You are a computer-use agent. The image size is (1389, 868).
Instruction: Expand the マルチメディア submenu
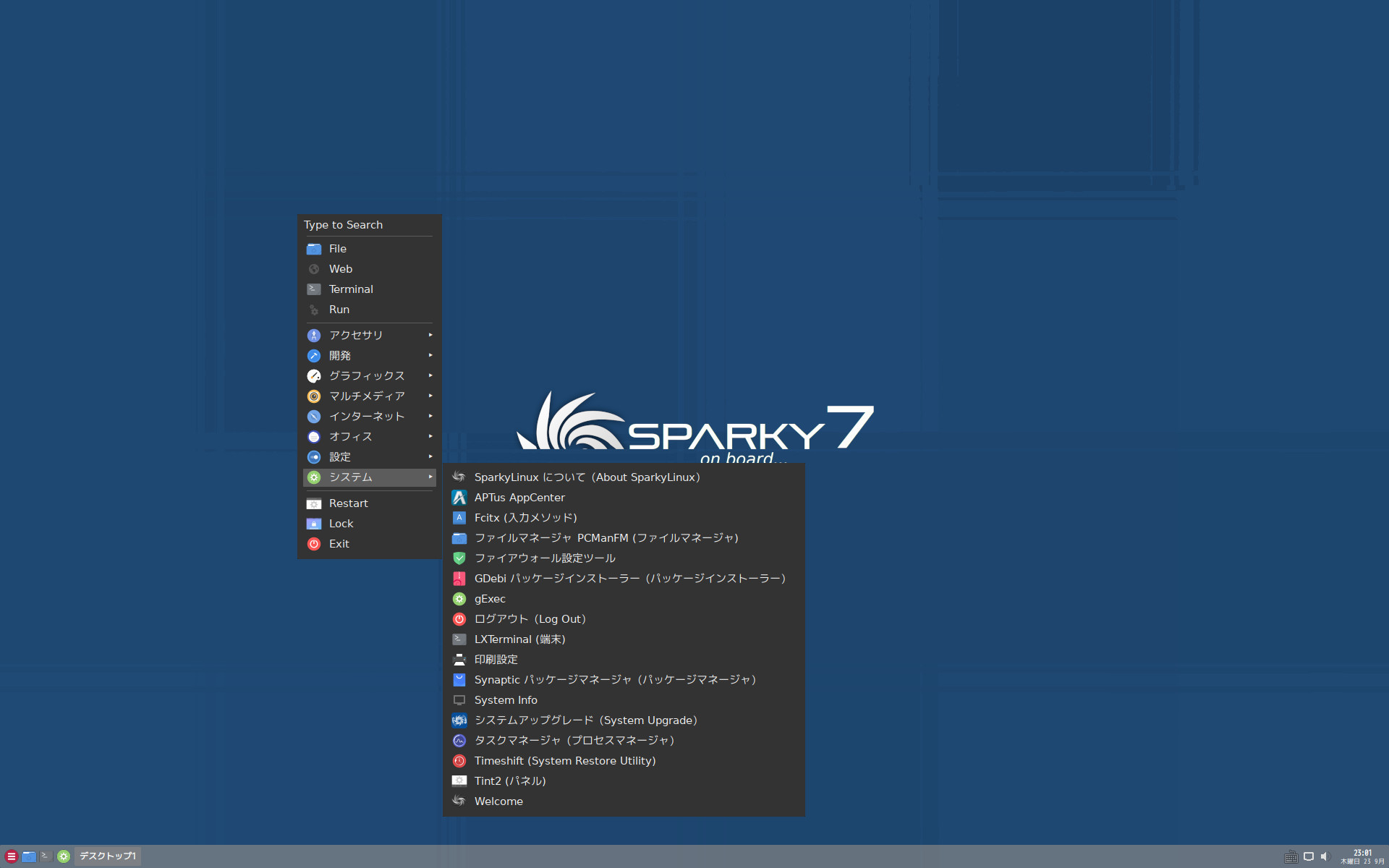369,396
